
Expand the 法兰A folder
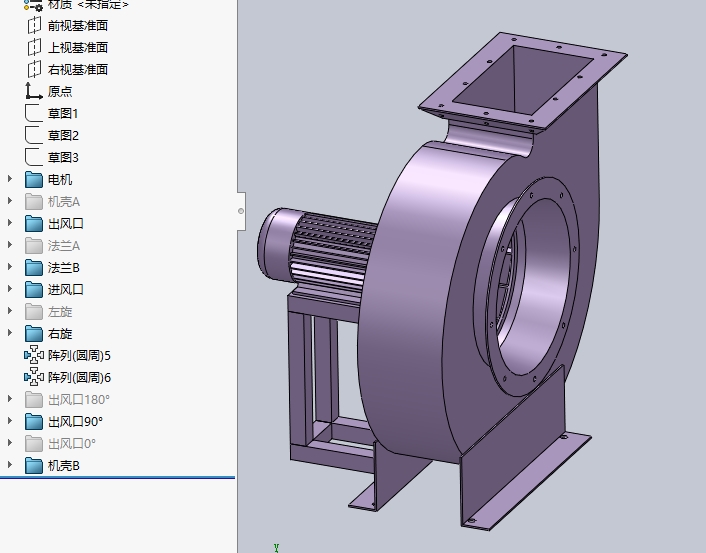(x=10, y=245)
